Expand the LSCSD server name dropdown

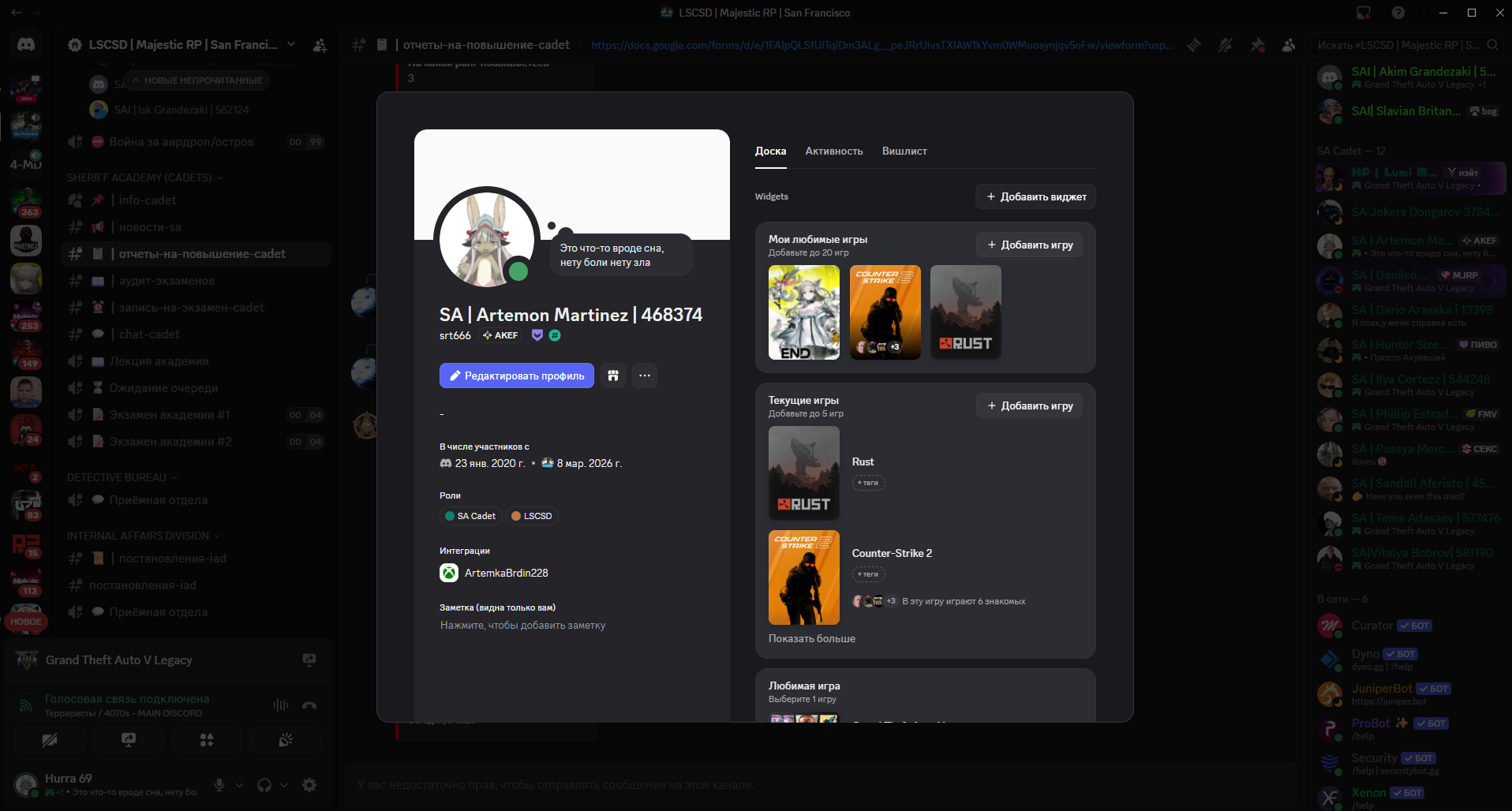(291, 45)
